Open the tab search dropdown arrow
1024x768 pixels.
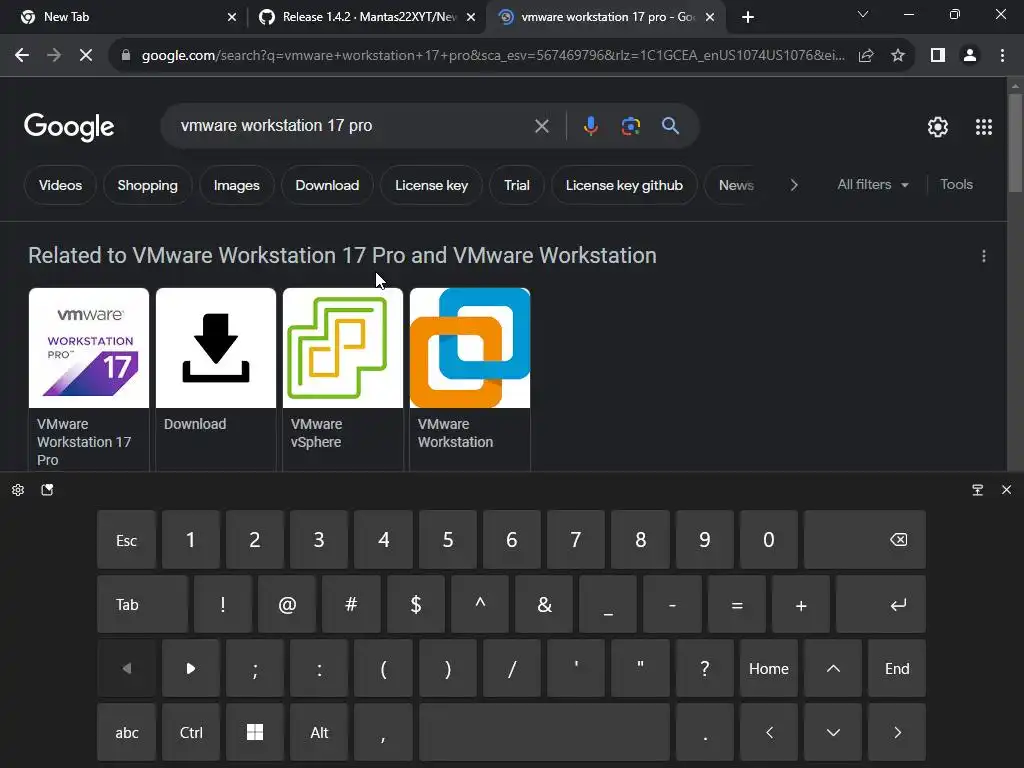pyautogui.click(x=863, y=14)
